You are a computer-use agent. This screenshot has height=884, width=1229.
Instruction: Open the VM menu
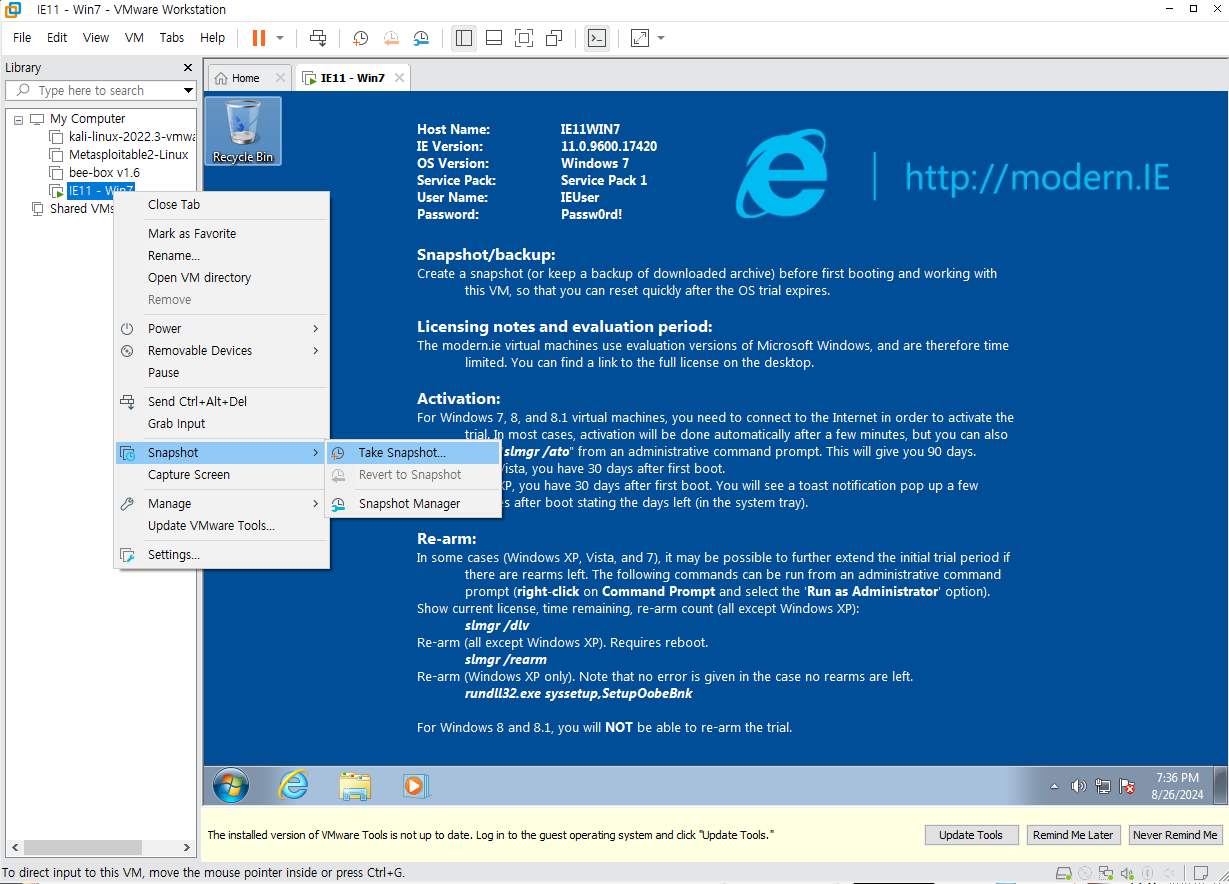coord(134,37)
